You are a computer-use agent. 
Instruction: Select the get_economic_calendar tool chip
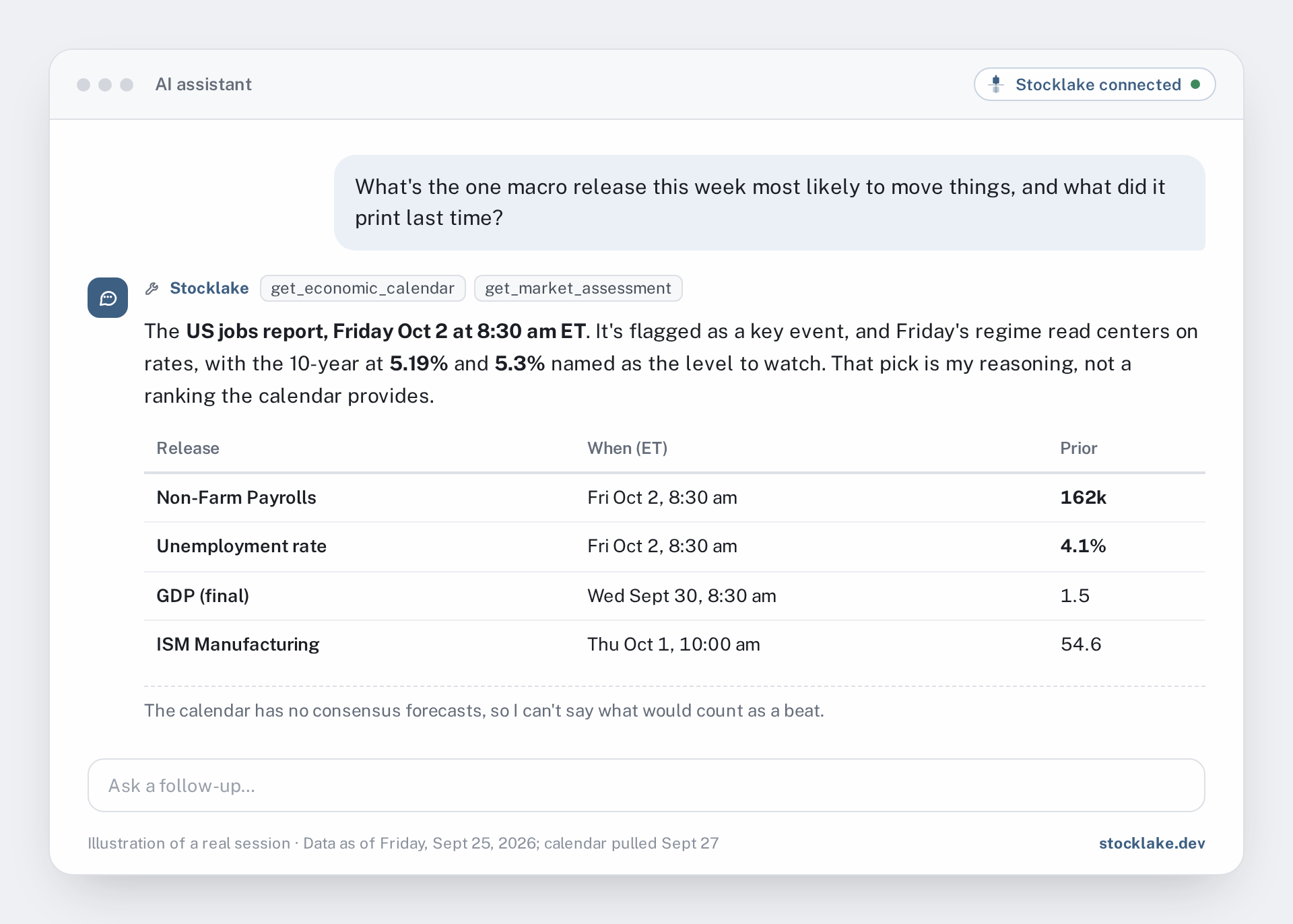click(362, 288)
